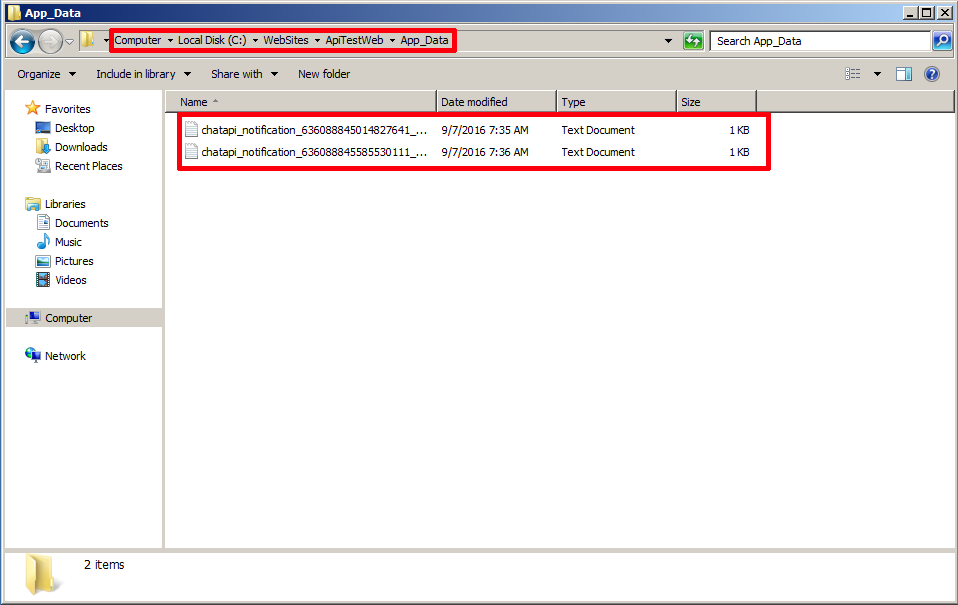Sort by the Type column header

(x=616, y=102)
